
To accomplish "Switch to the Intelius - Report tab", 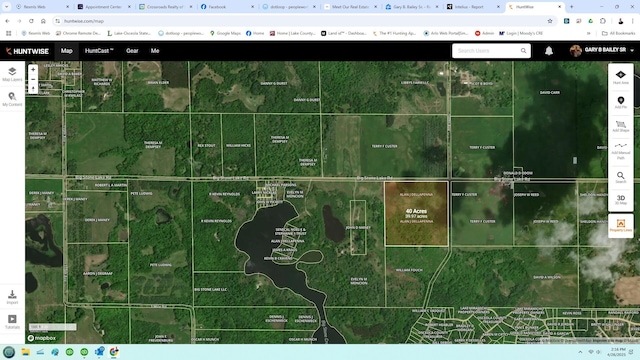I will pos(473,7).
